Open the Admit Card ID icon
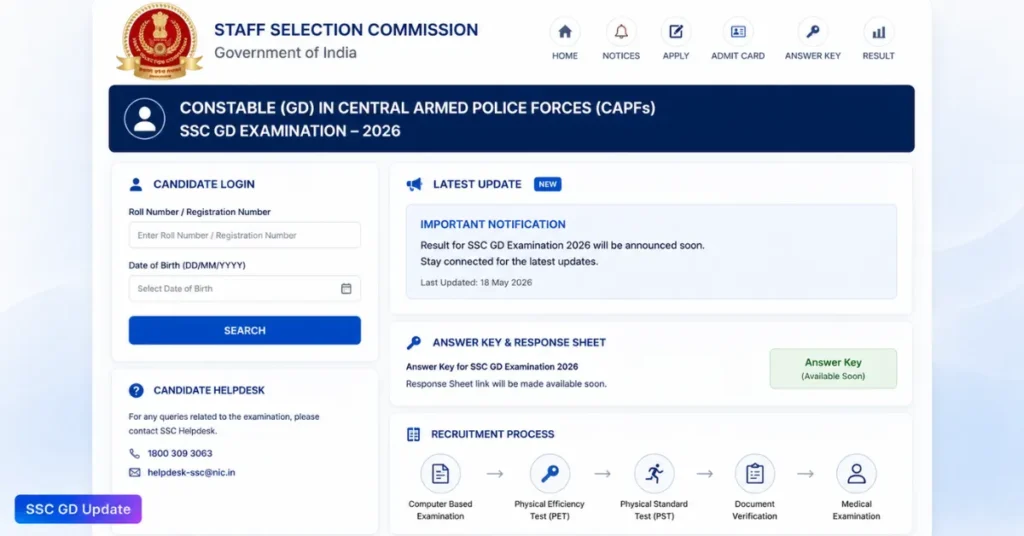Viewport: 1024px width, 536px height. tap(738, 31)
